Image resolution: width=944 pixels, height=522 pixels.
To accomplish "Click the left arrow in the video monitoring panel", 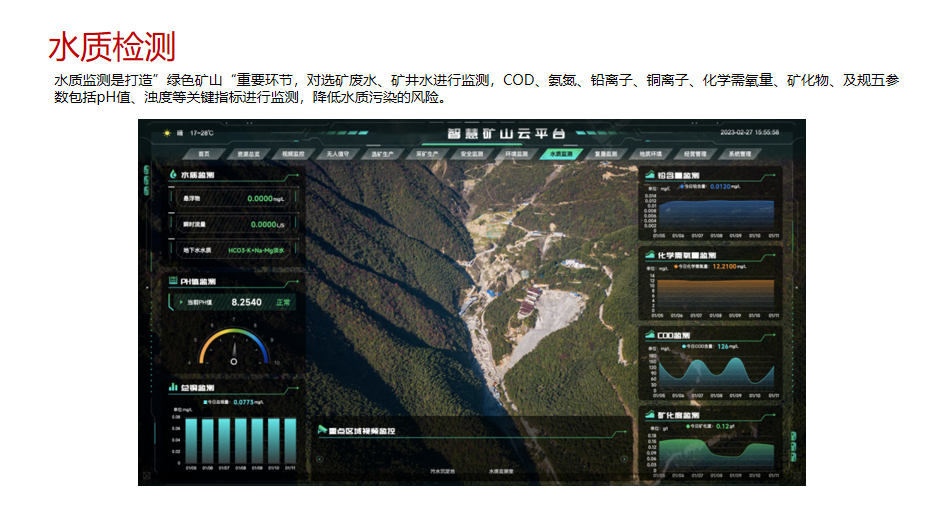I will (320, 459).
